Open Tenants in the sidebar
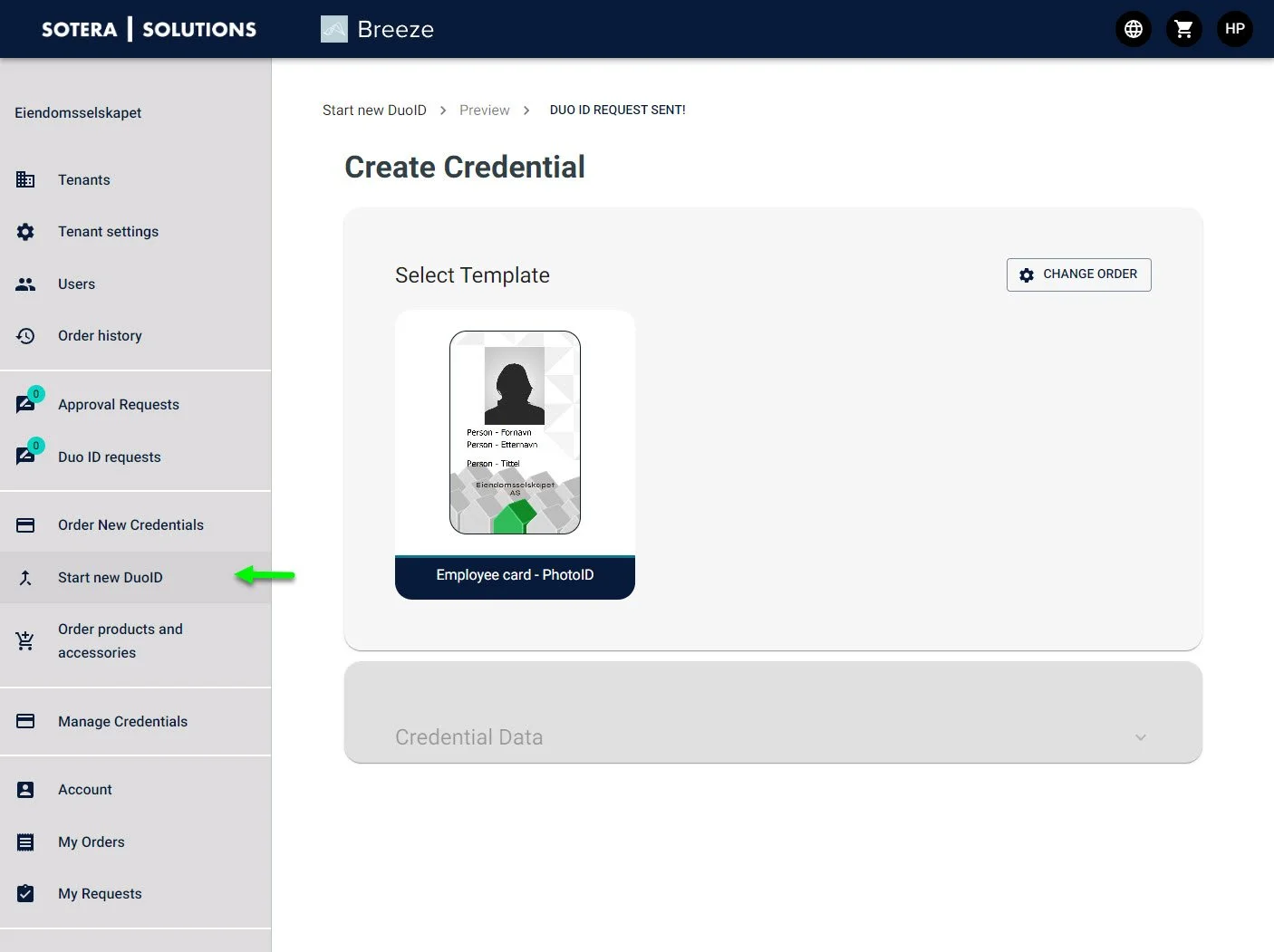 tap(136, 179)
